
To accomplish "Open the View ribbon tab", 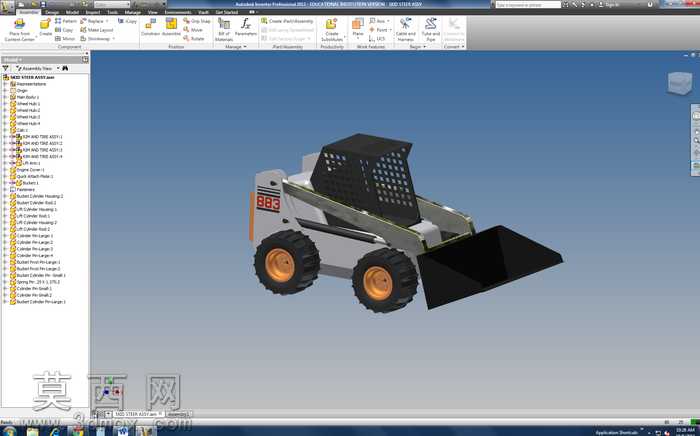I will (152, 12).
